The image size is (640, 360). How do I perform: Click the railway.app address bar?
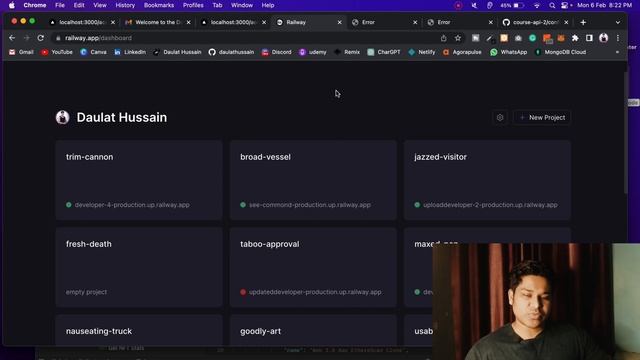tap(245, 38)
